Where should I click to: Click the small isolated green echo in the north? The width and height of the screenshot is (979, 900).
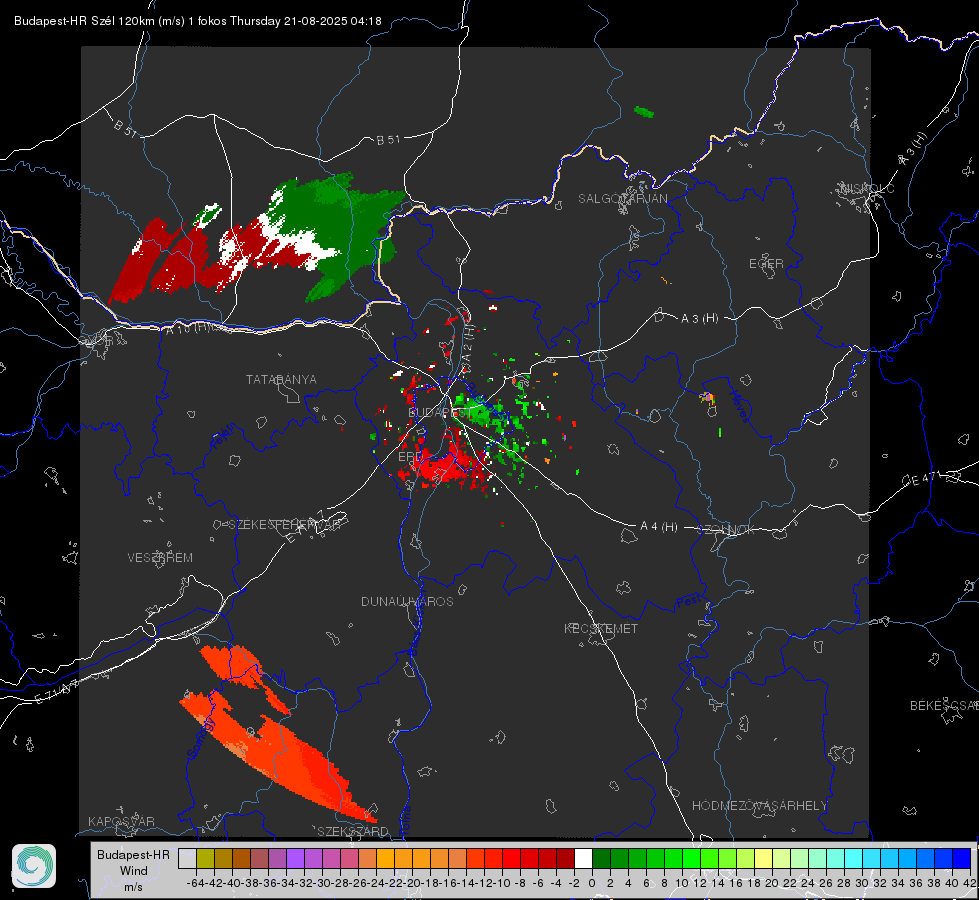(x=644, y=112)
